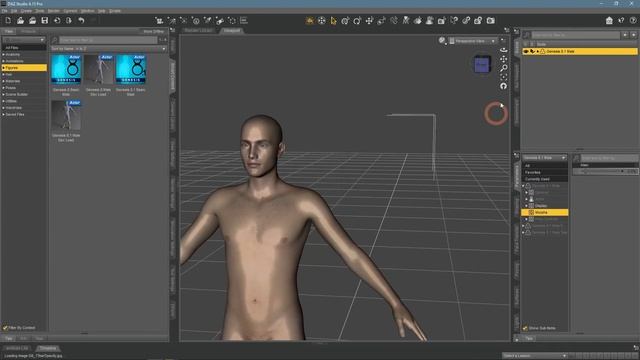Select Genesis 3.1 Male in Scene pane

click(580, 51)
